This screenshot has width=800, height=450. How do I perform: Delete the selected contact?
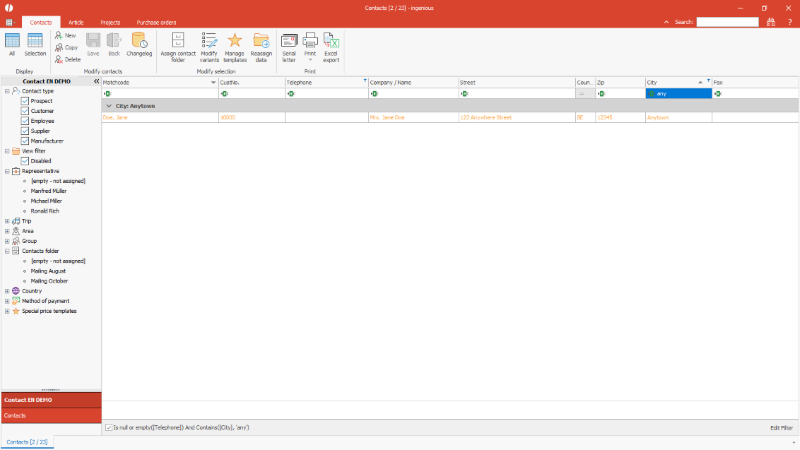coord(66,59)
